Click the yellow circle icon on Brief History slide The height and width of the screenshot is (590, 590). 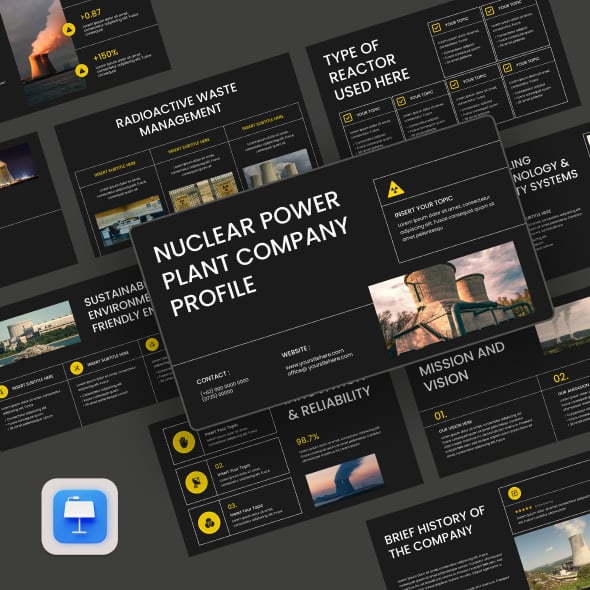[x=514, y=493]
